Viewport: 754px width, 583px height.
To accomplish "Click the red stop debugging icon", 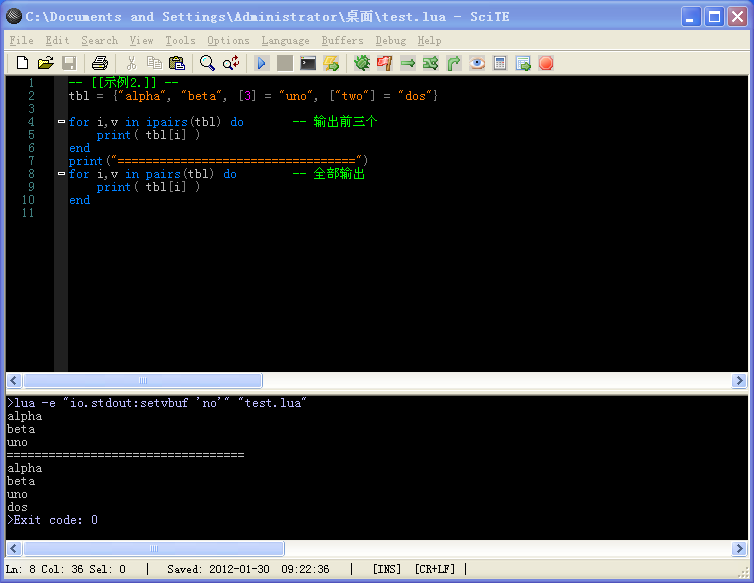I will click(546, 63).
